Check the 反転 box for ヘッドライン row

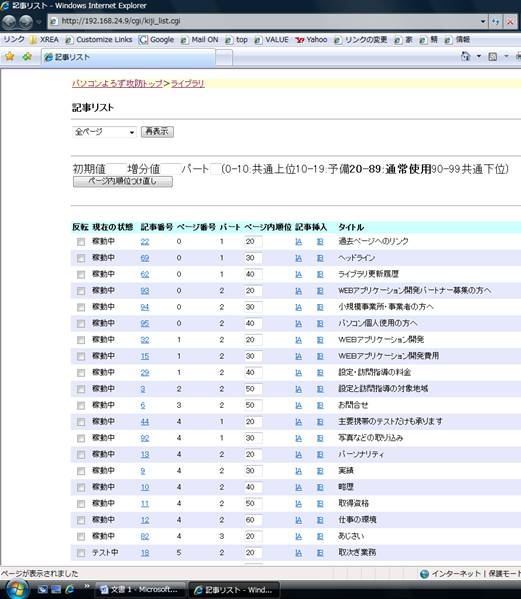(81, 258)
